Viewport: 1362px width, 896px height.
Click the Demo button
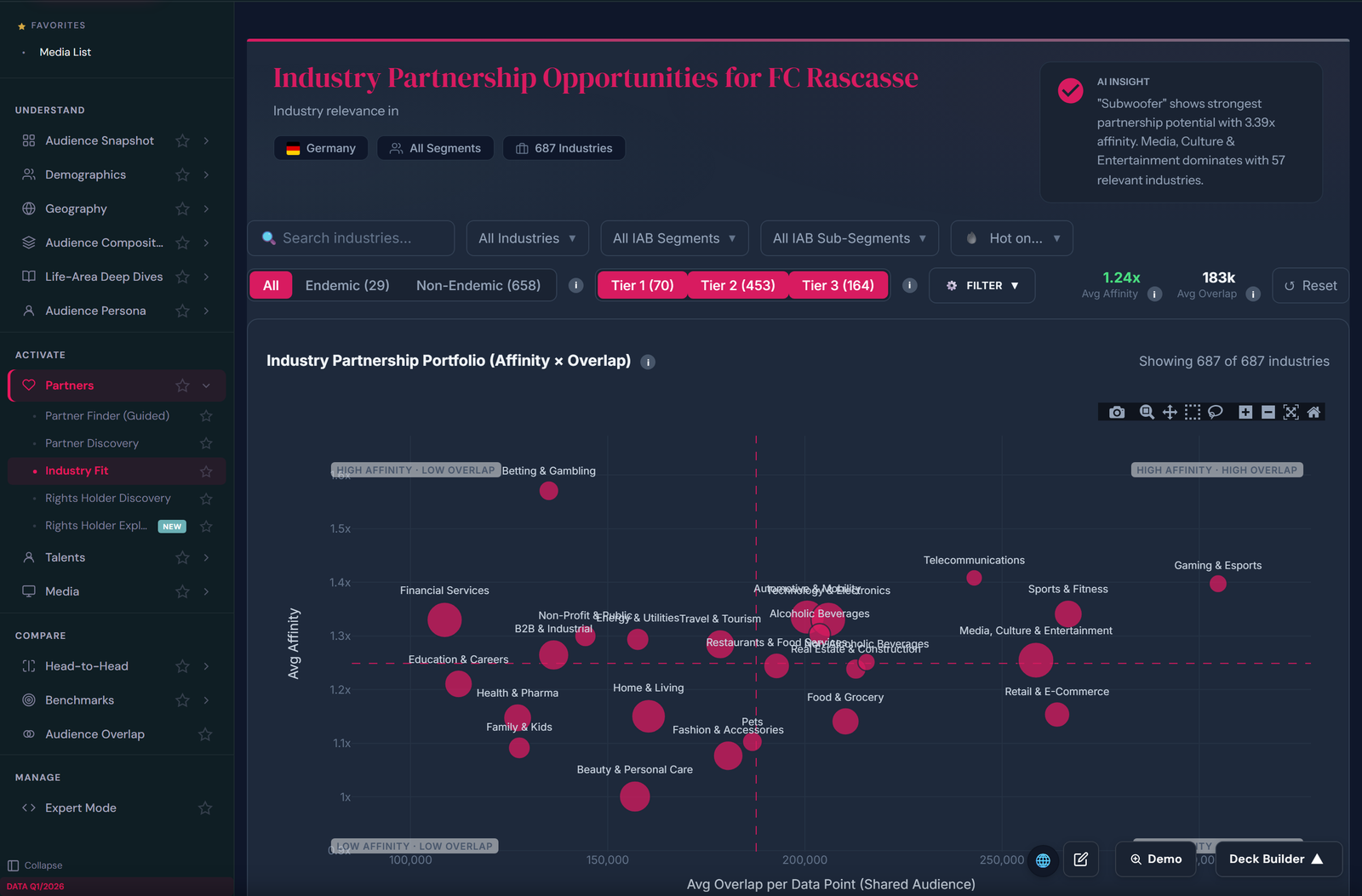(x=1156, y=859)
